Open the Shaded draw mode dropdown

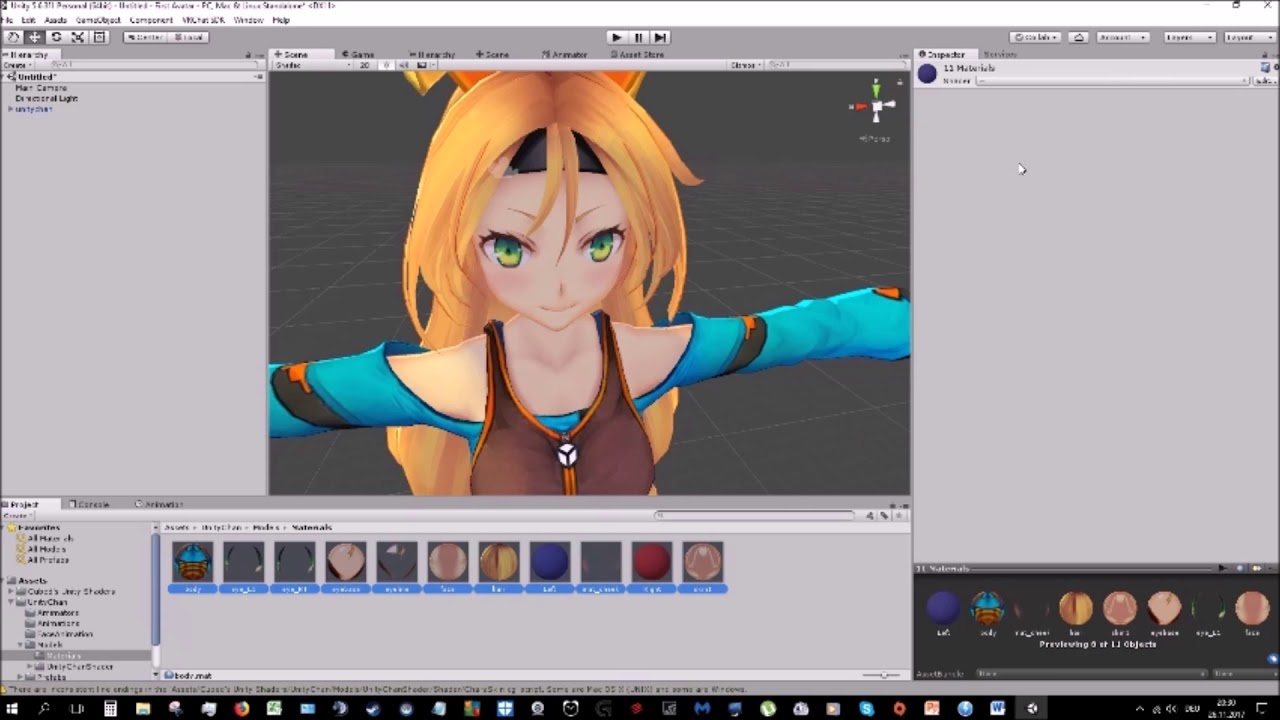[x=313, y=65]
